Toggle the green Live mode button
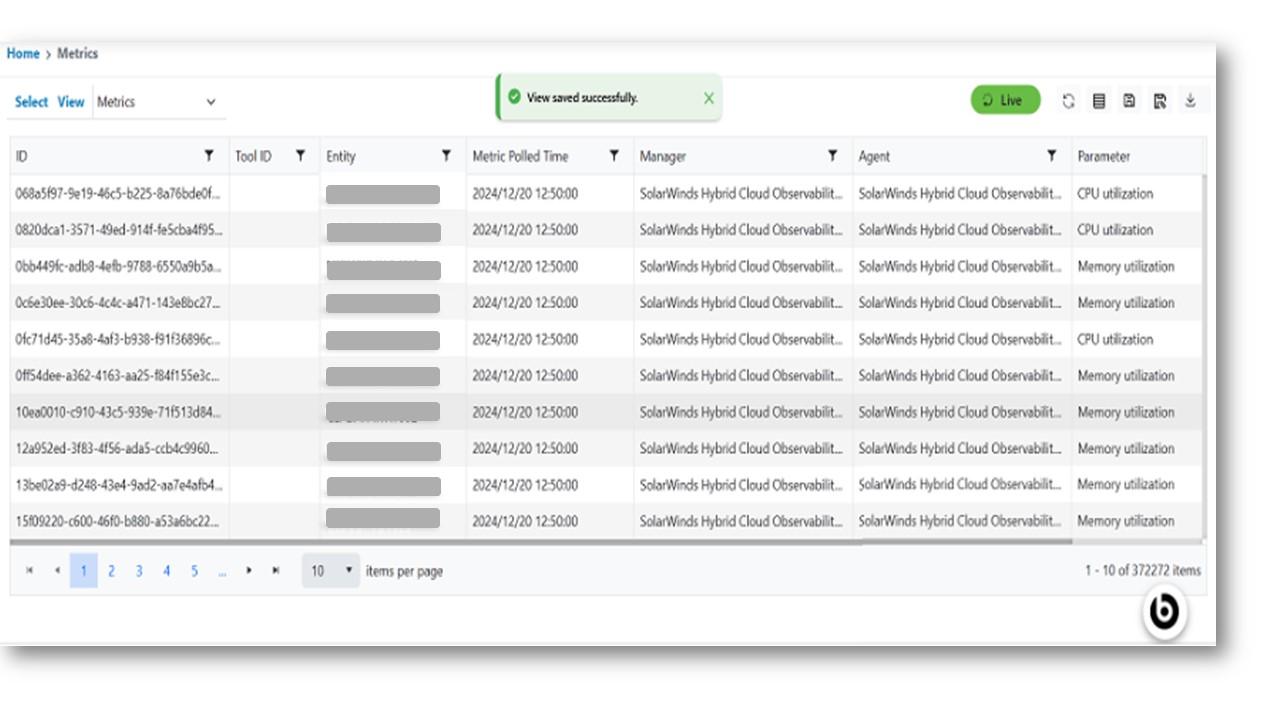This screenshot has width=1280, height=720. (1005, 100)
